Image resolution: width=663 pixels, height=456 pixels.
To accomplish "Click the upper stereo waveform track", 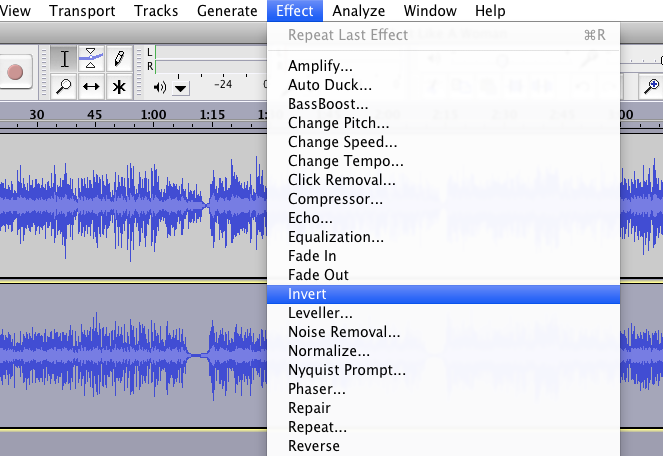I will (x=133, y=206).
